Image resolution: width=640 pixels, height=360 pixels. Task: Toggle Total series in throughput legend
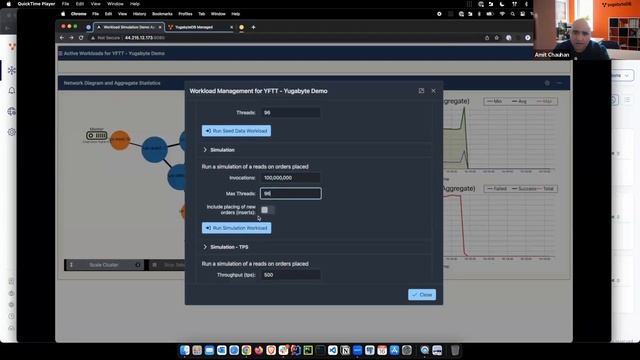545,189
